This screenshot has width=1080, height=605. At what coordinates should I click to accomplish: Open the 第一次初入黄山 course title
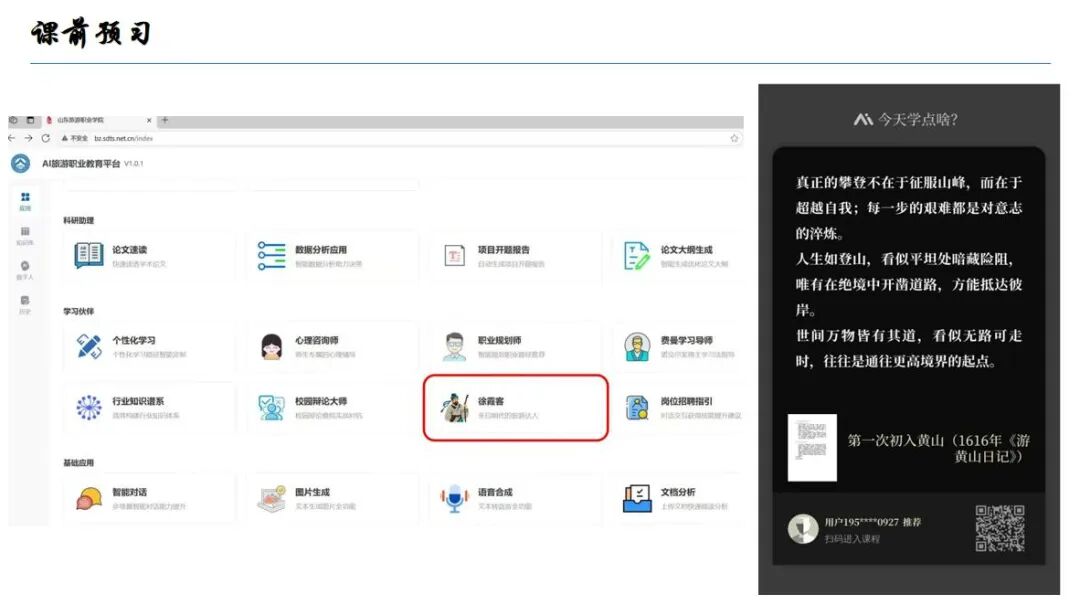point(938,449)
